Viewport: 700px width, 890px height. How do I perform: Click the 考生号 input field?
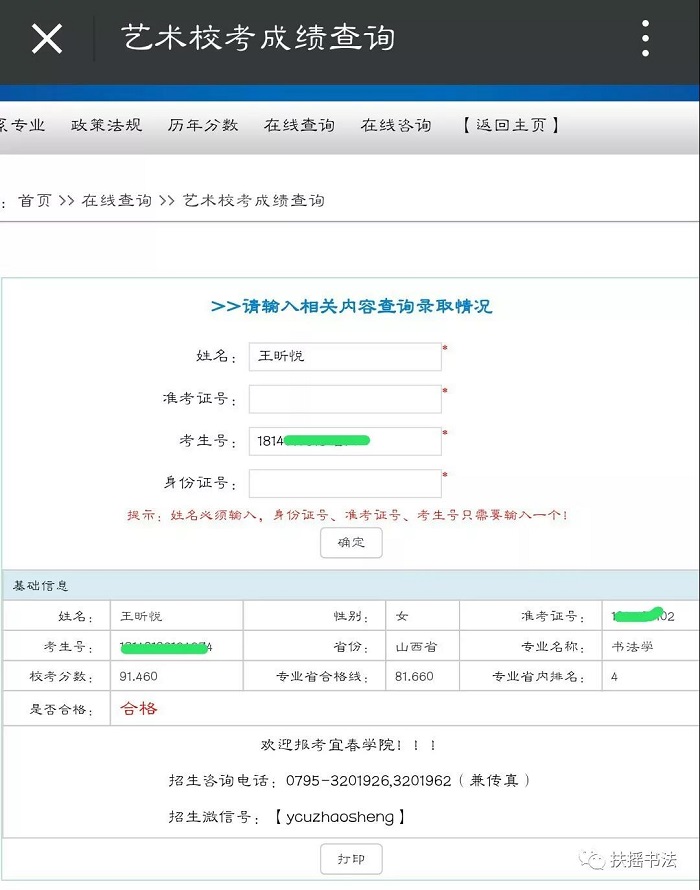[345, 441]
